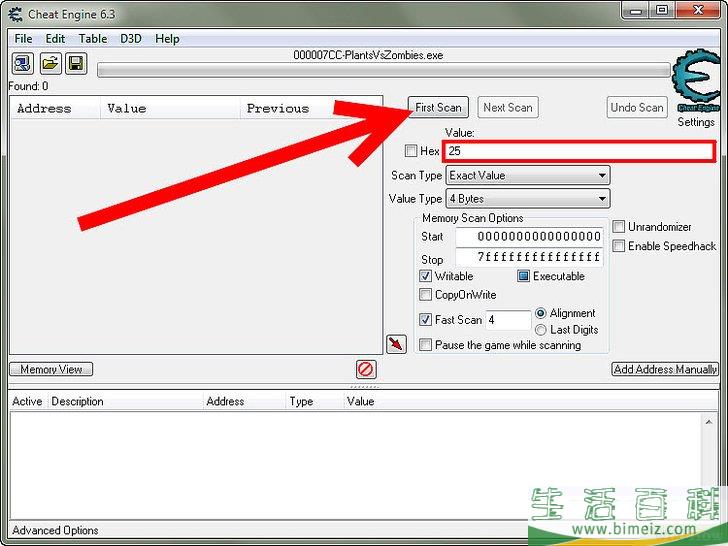728x546 pixels.
Task: Open Memory View
Action: (x=51, y=369)
